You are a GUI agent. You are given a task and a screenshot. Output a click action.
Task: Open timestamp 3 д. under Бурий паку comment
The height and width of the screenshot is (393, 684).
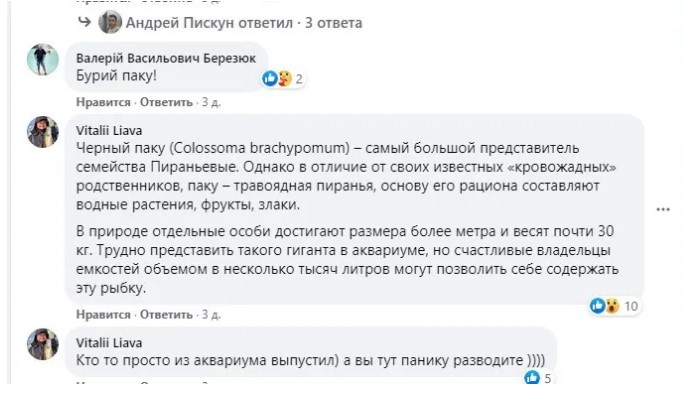click(211, 102)
